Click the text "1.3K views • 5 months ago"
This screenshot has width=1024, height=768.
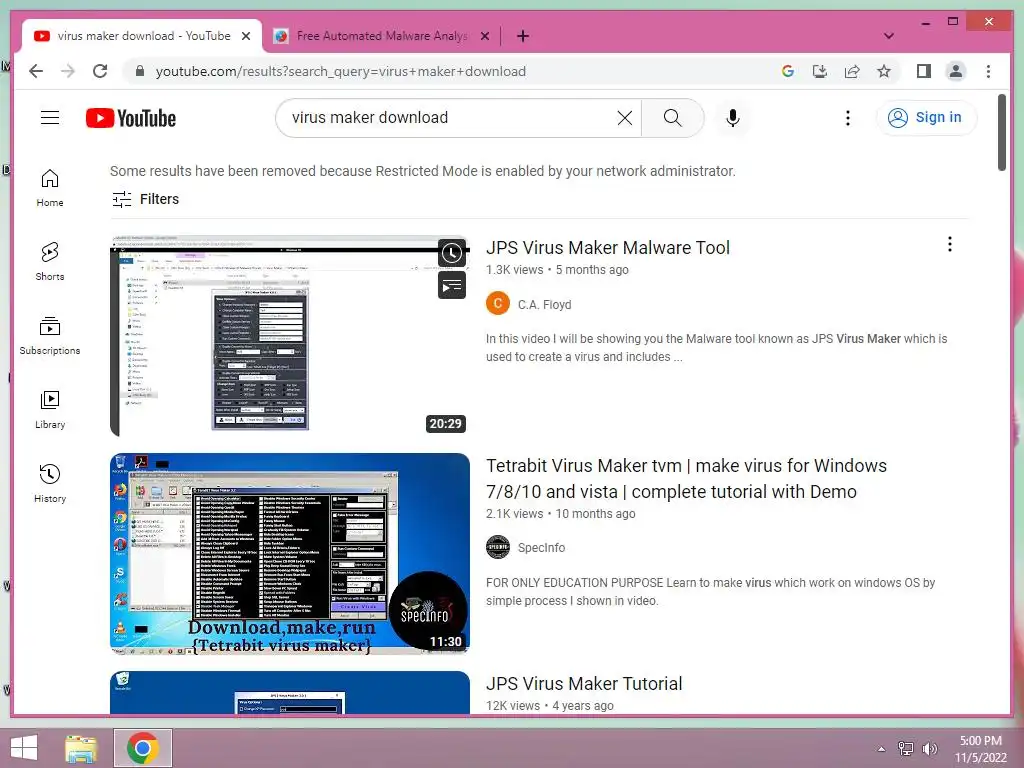pos(557,270)
